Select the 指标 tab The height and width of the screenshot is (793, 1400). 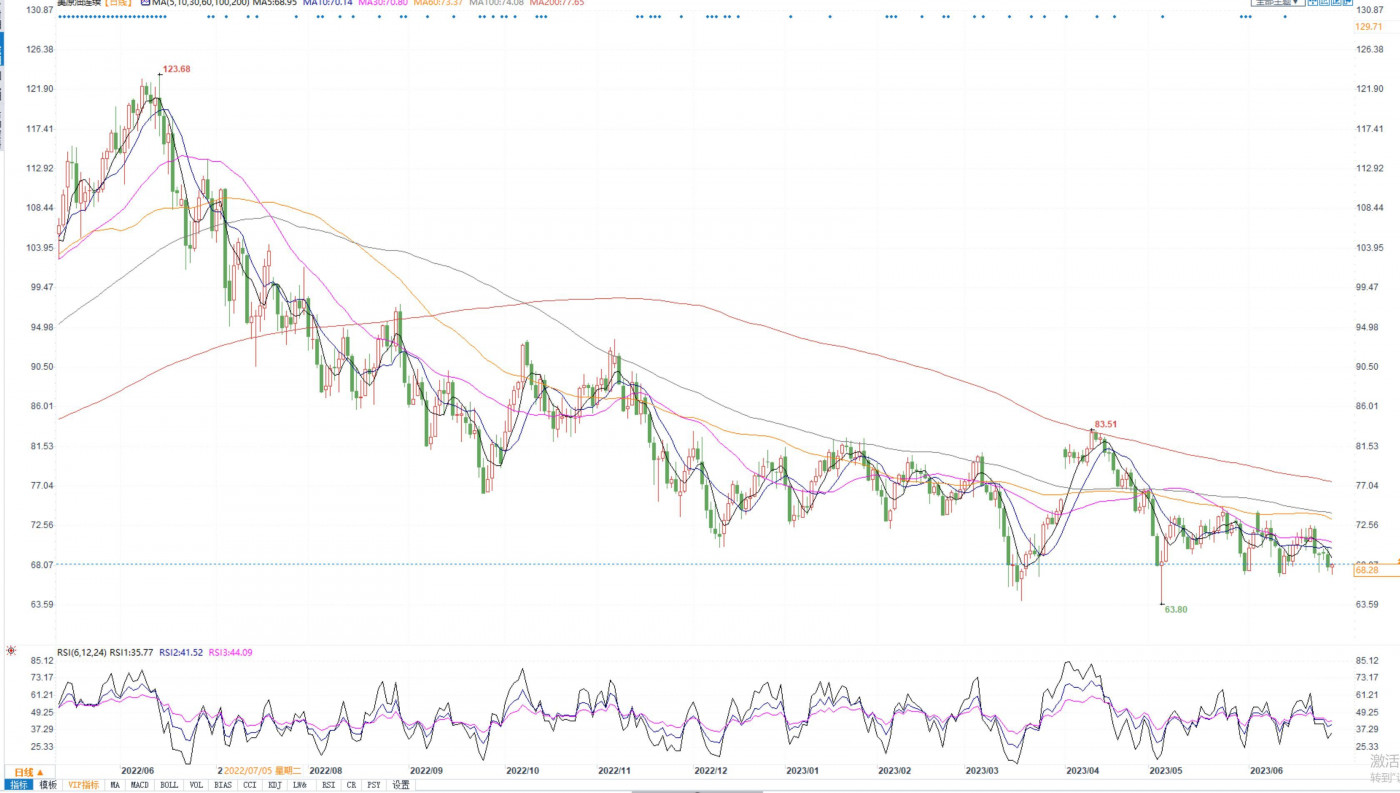[18, 785]
